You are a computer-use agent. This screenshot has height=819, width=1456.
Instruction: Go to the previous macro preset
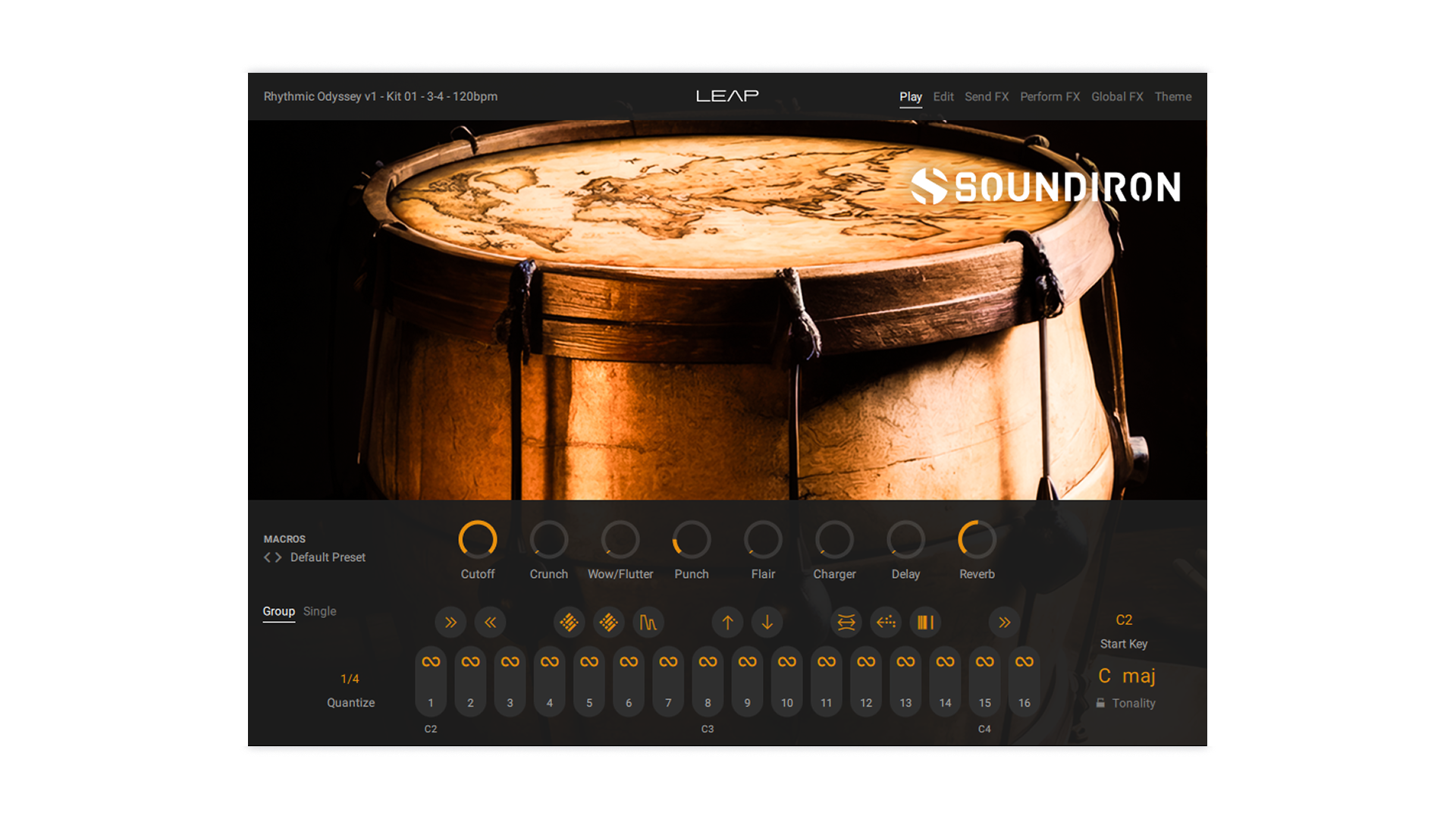click(267, 557)
